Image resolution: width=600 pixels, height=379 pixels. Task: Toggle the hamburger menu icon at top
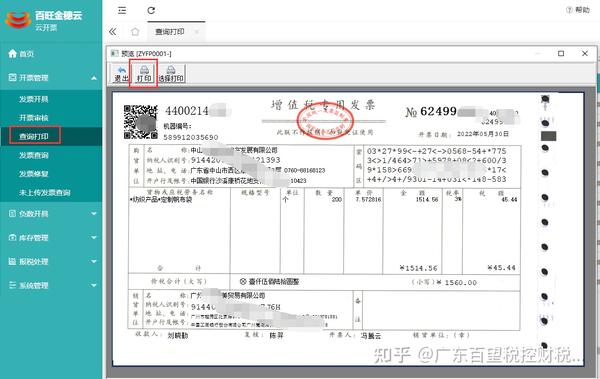[x=122, y=10]
